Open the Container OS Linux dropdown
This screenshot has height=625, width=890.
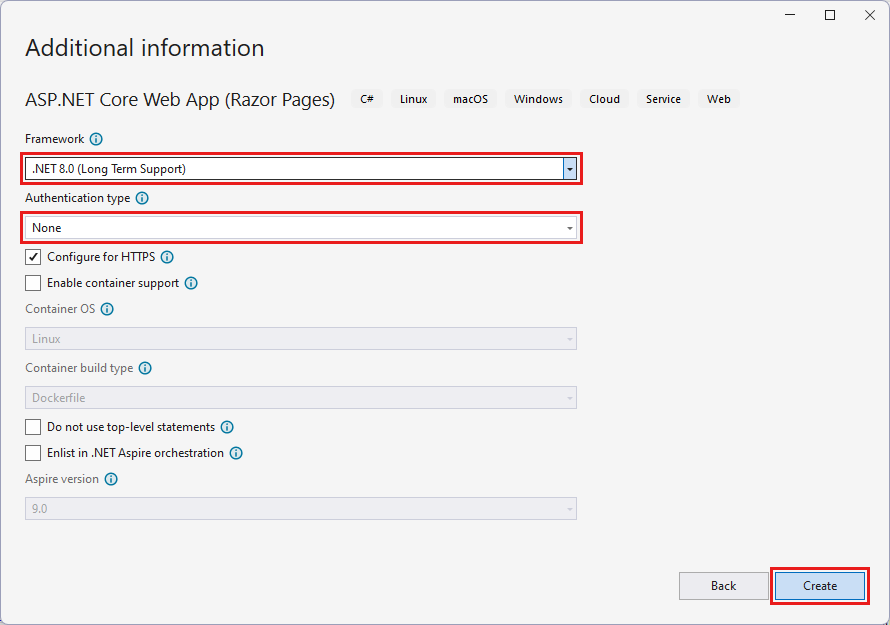300,339
